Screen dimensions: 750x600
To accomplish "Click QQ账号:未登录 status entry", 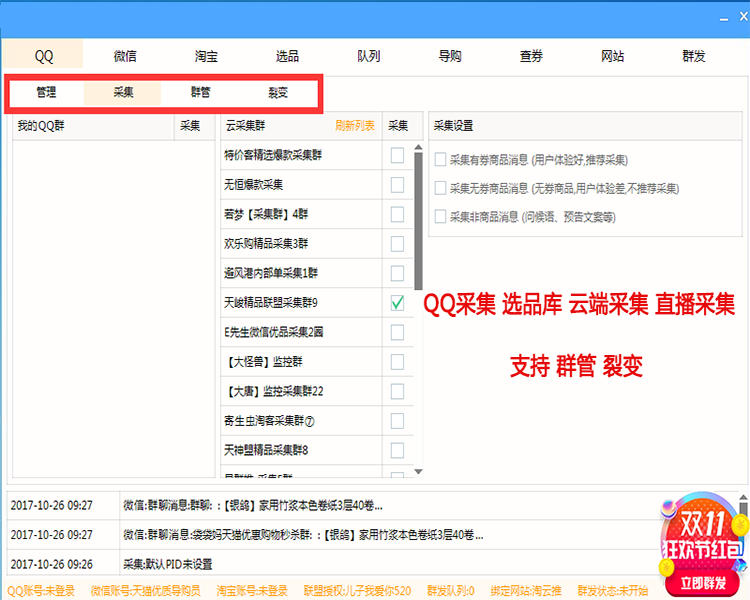I will [41, 591].
